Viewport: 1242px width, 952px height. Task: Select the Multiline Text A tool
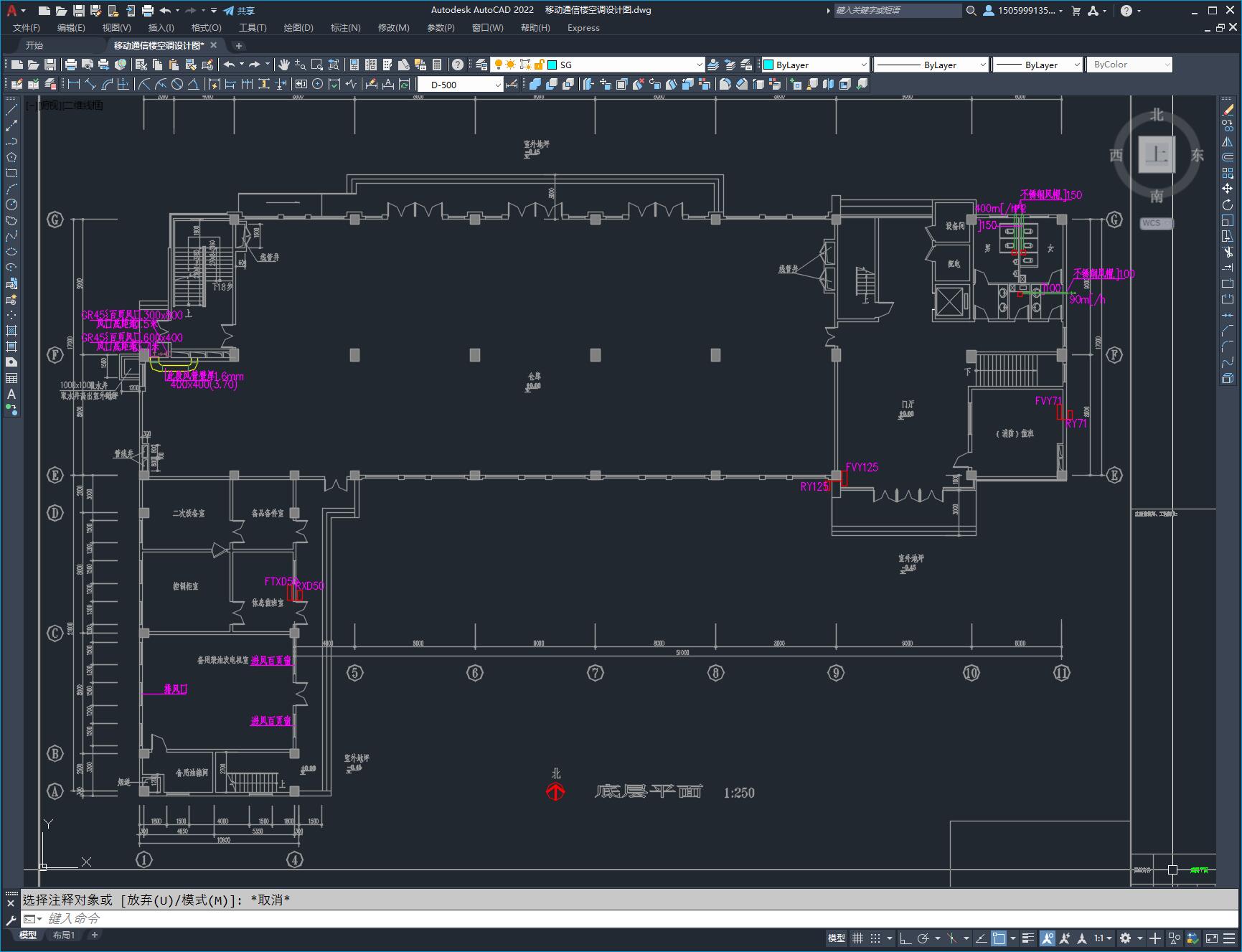coord(11,394)
